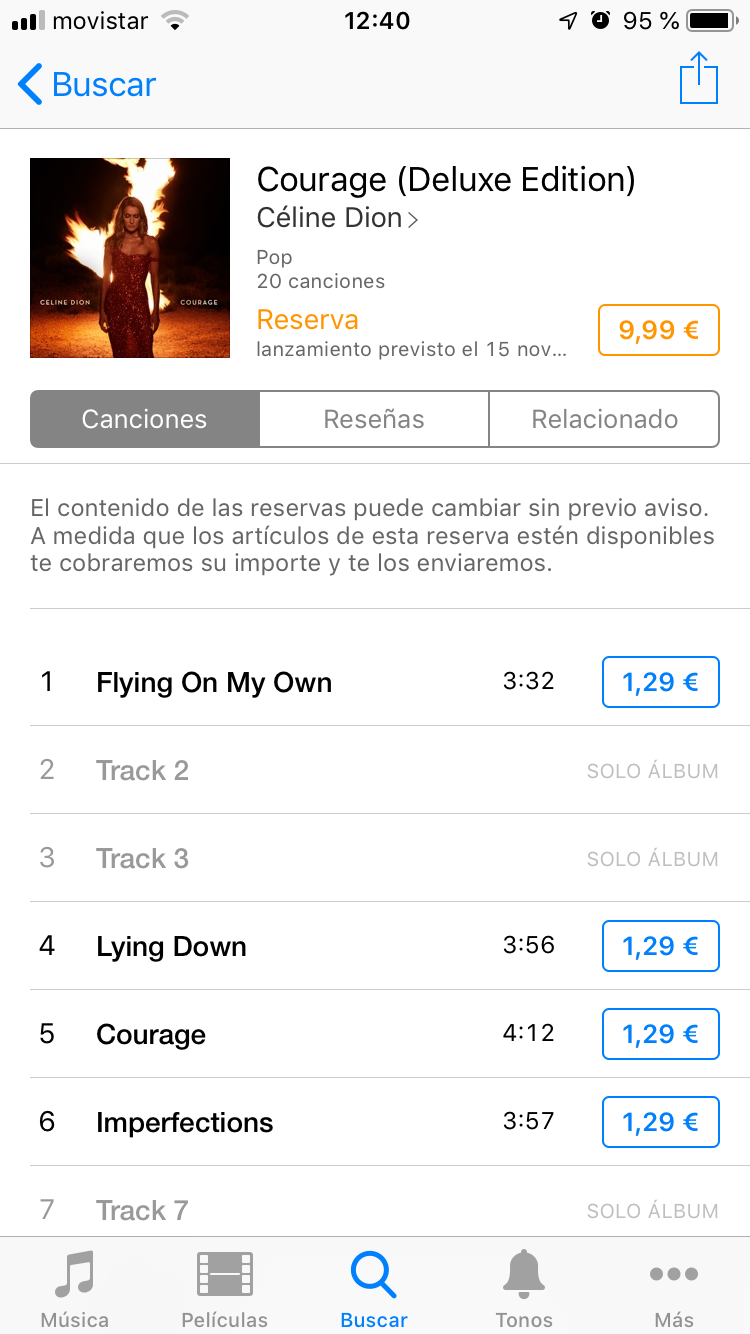Tap the Courage album cover artwork

click(x=130, y=258)
